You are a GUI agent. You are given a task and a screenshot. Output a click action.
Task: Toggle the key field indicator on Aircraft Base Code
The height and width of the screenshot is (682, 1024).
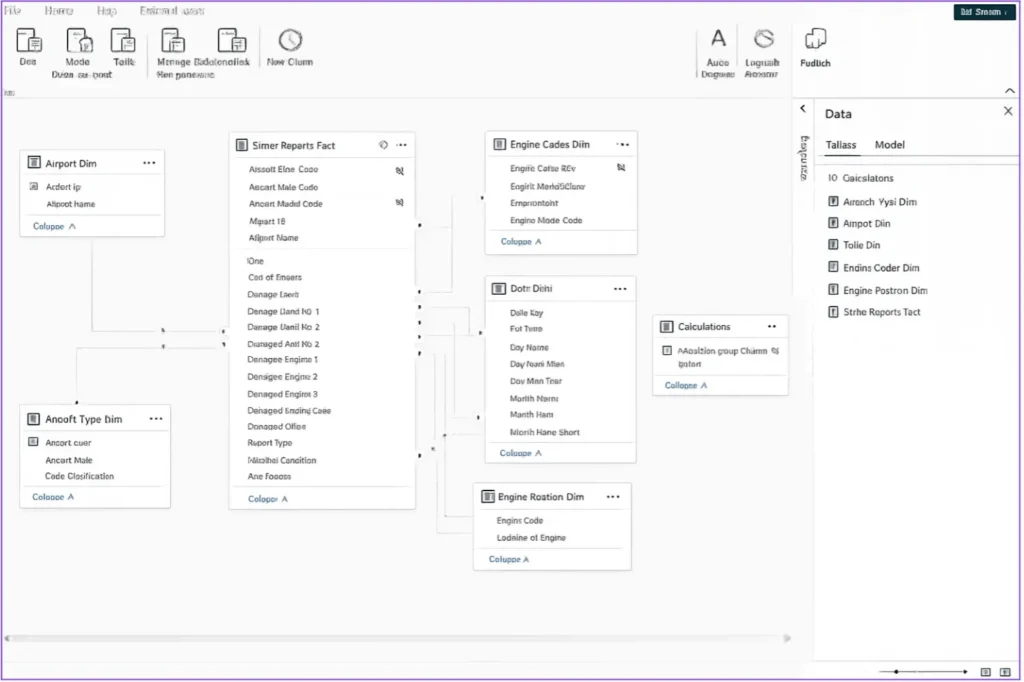click(x=401, y=170)
